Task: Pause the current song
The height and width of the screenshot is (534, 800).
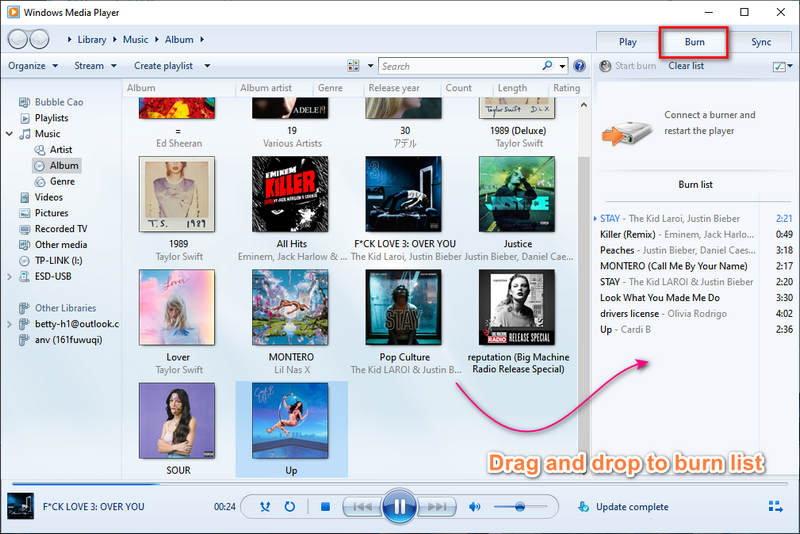Action: pyautogui.click(x=399, y=506)
